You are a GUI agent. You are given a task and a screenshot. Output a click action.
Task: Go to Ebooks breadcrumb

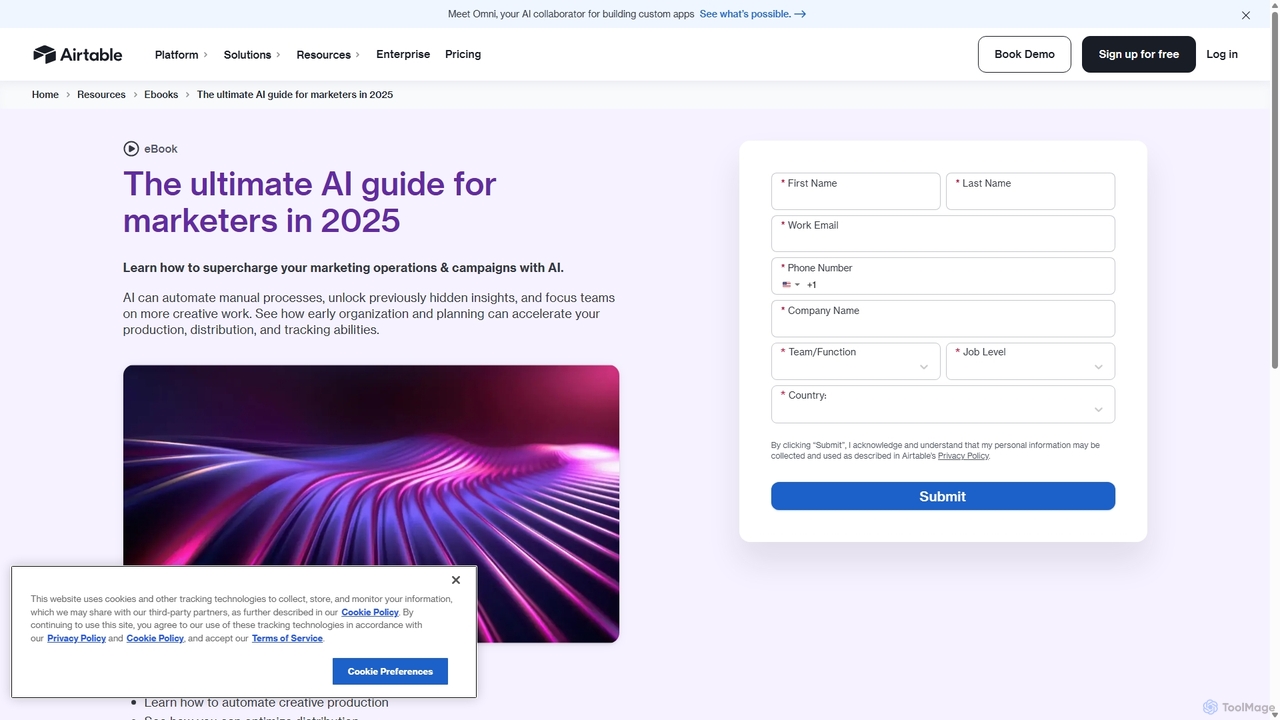161,95
